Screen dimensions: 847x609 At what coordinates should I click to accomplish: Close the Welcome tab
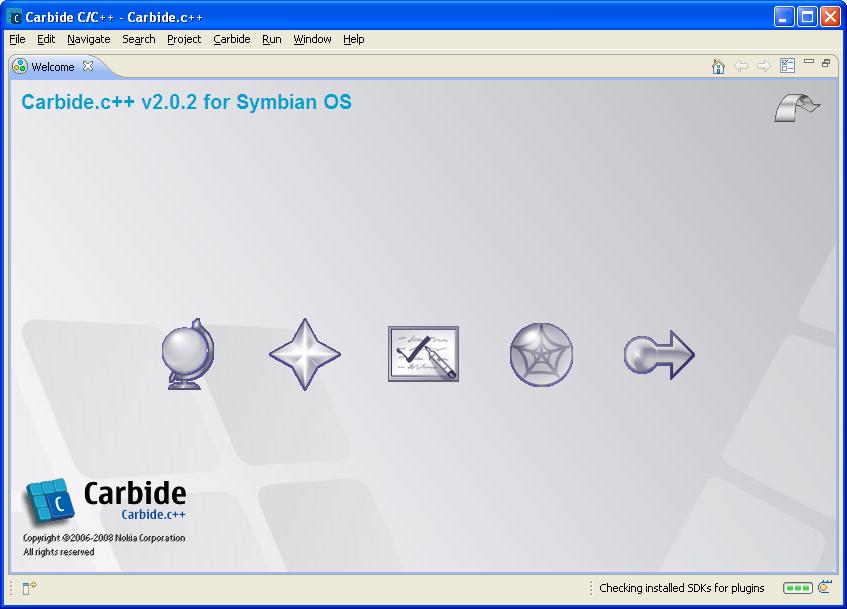pos(88,66)
